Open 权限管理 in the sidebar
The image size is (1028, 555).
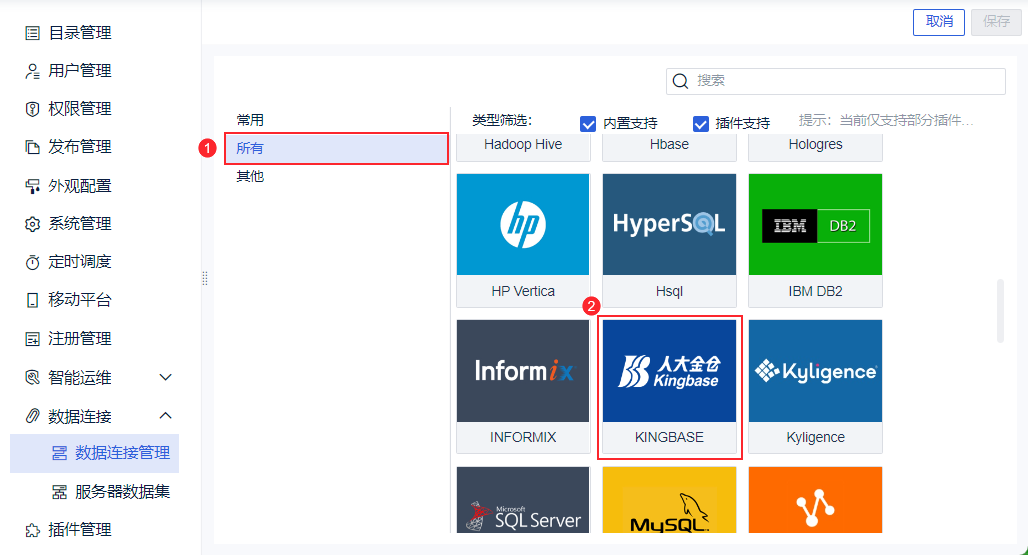pos(80,109)
